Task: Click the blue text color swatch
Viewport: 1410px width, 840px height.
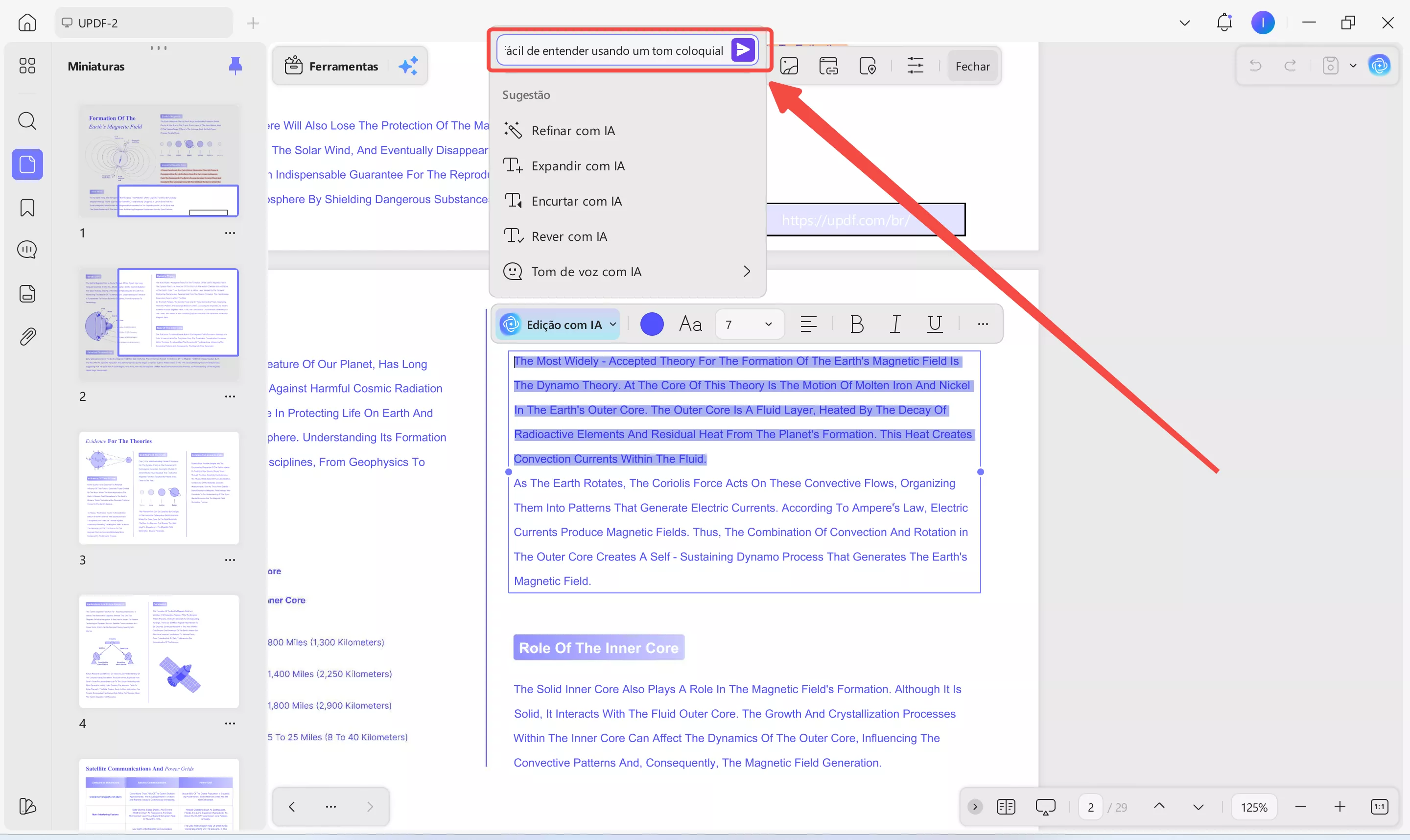Action: point(652,325)
